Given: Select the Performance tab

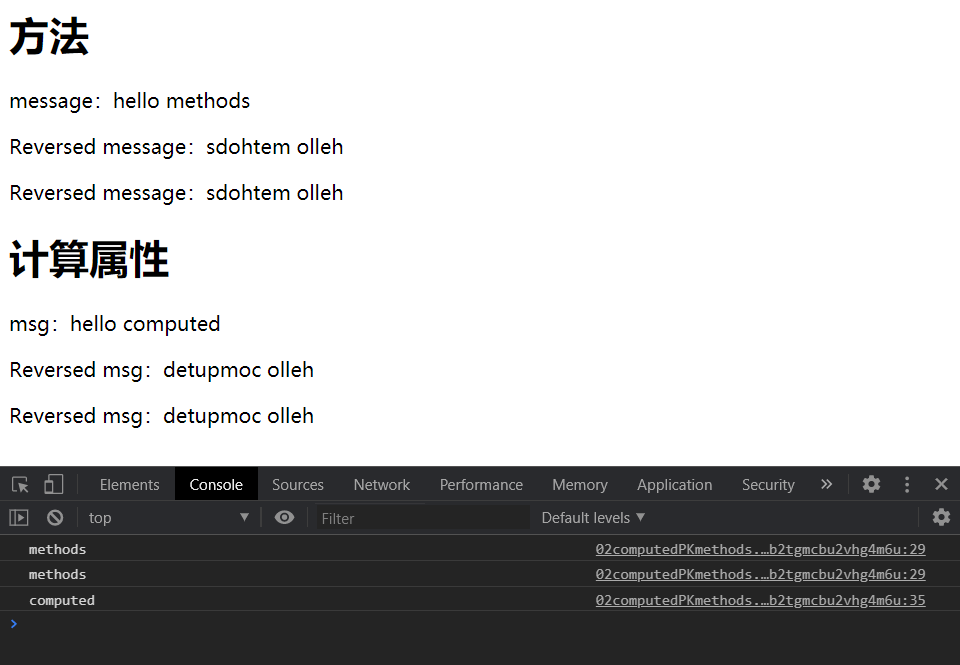Looking at the screenshot, I should tap(481, 485).
